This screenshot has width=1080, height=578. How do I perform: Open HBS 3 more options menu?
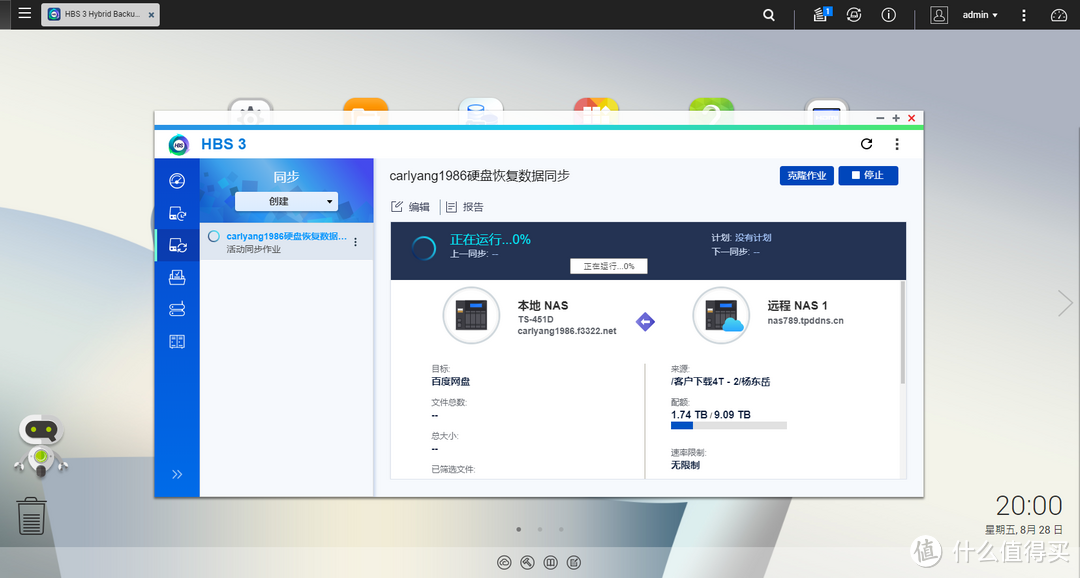[897, 144]
